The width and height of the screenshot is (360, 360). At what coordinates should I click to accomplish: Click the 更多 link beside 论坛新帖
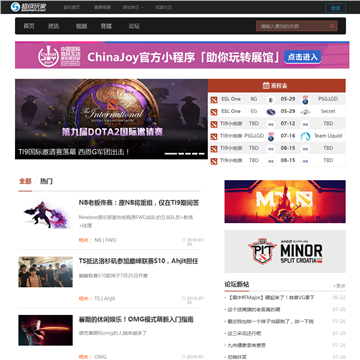[x=339, y=286]
